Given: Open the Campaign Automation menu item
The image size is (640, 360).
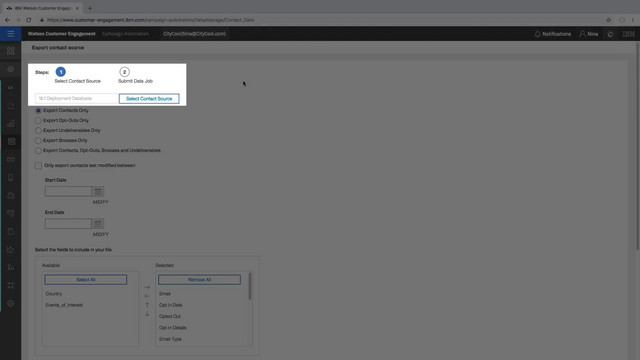Looking at the screenshot, I should [x=125, y=34].
